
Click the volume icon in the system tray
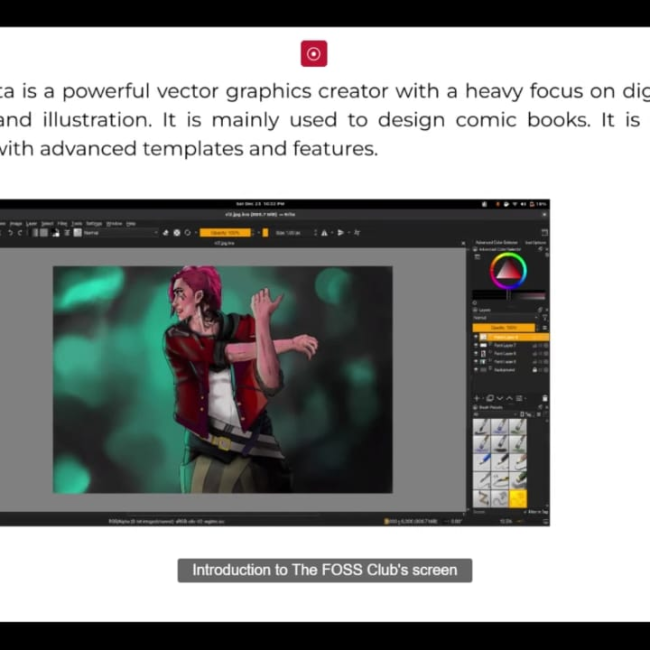pyautogui.click(x=523, y=204)
